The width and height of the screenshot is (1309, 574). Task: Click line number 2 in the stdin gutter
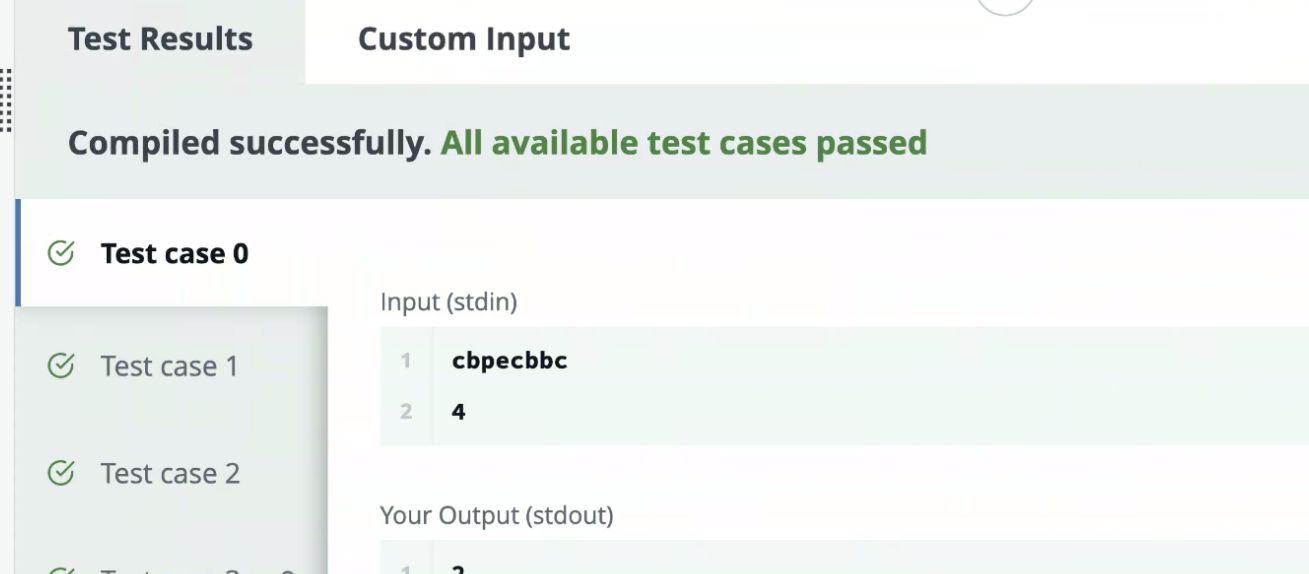[x=406, y=411]
